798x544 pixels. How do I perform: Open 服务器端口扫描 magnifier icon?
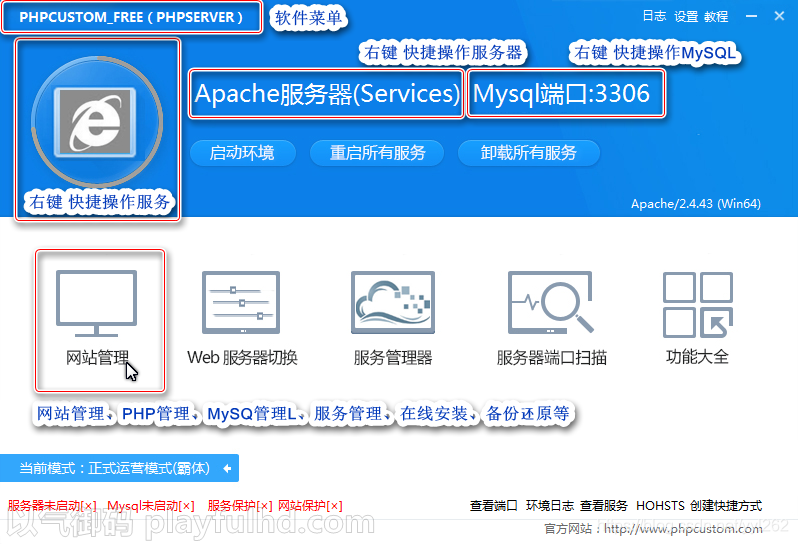tap(551, 302)
